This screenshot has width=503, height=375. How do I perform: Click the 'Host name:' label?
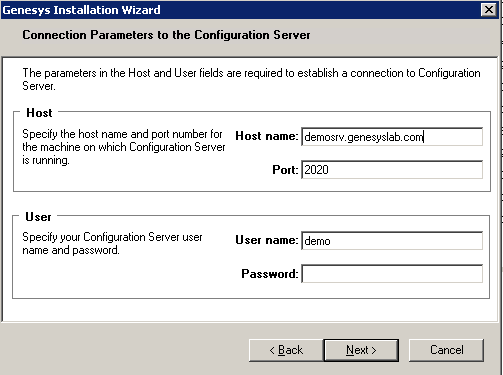tap(267, 136)
